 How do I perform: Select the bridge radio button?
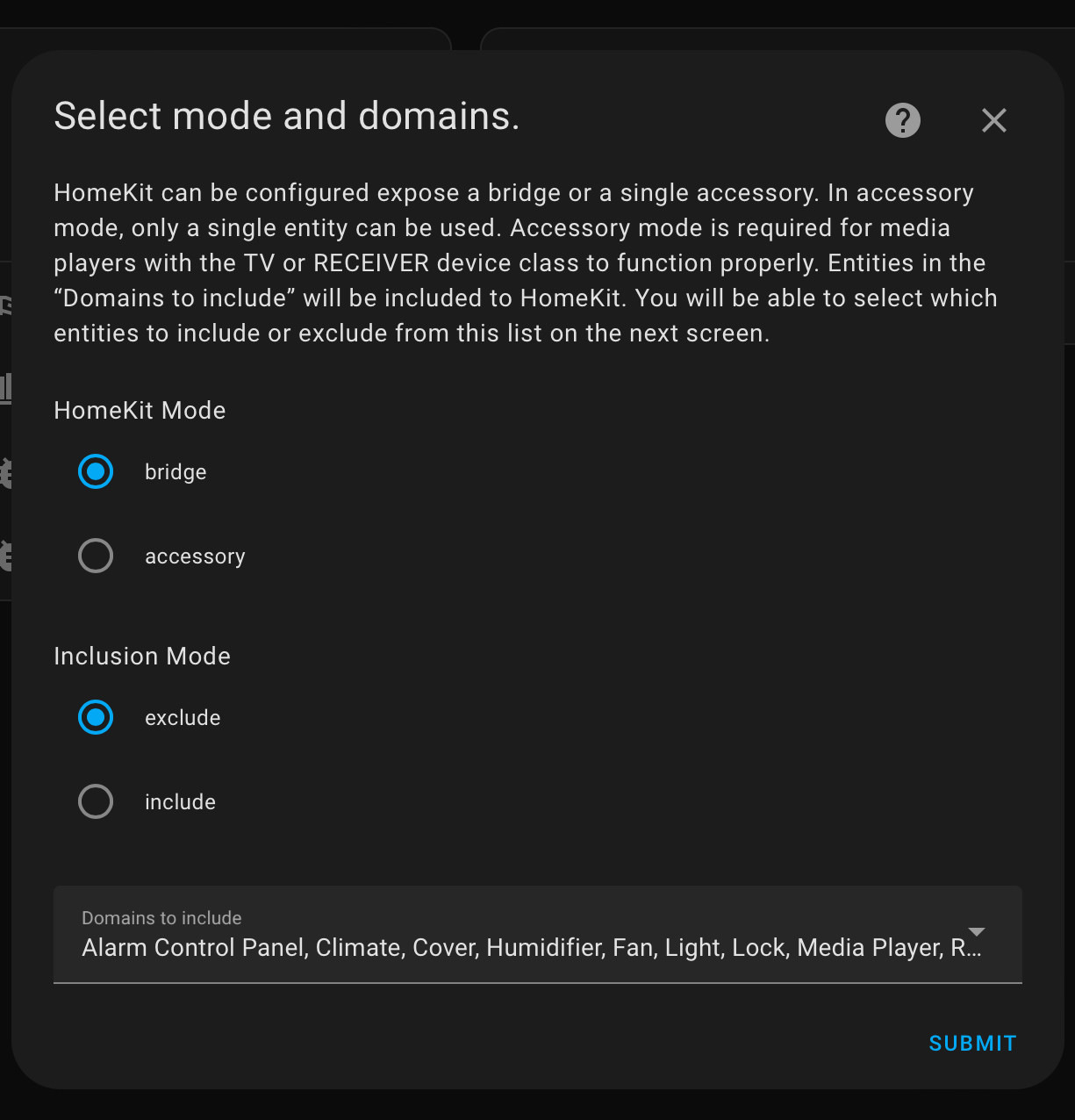96,471
